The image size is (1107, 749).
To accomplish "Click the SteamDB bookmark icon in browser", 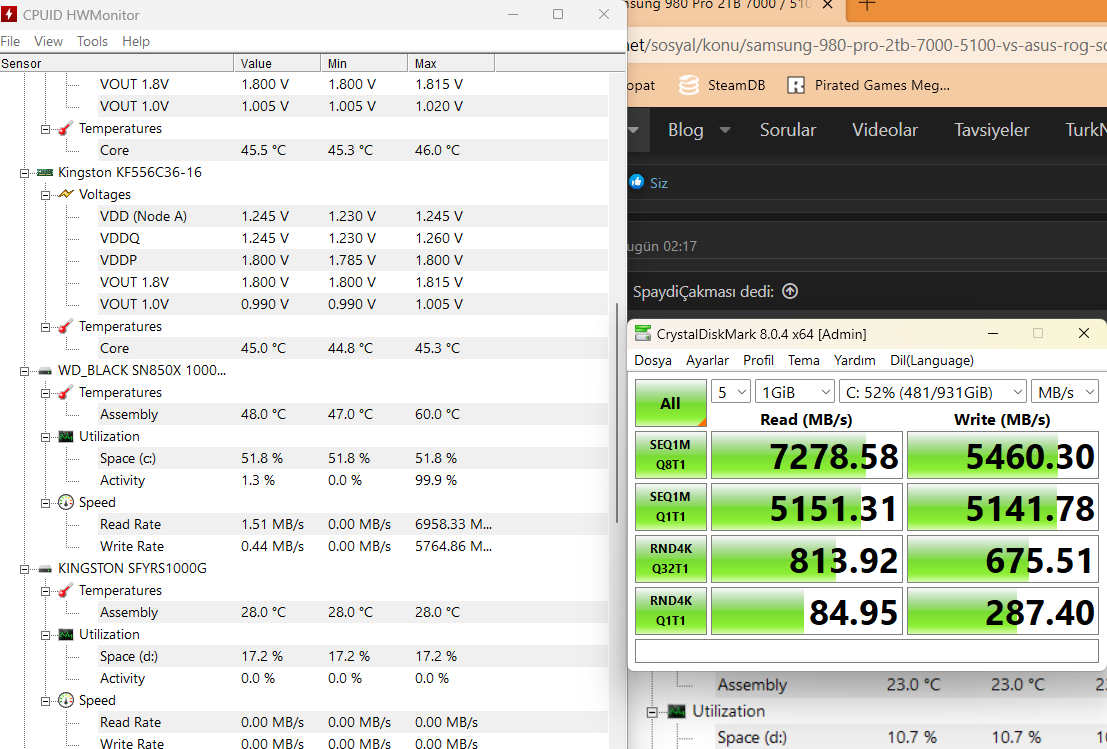I will (x=689, y=85).
